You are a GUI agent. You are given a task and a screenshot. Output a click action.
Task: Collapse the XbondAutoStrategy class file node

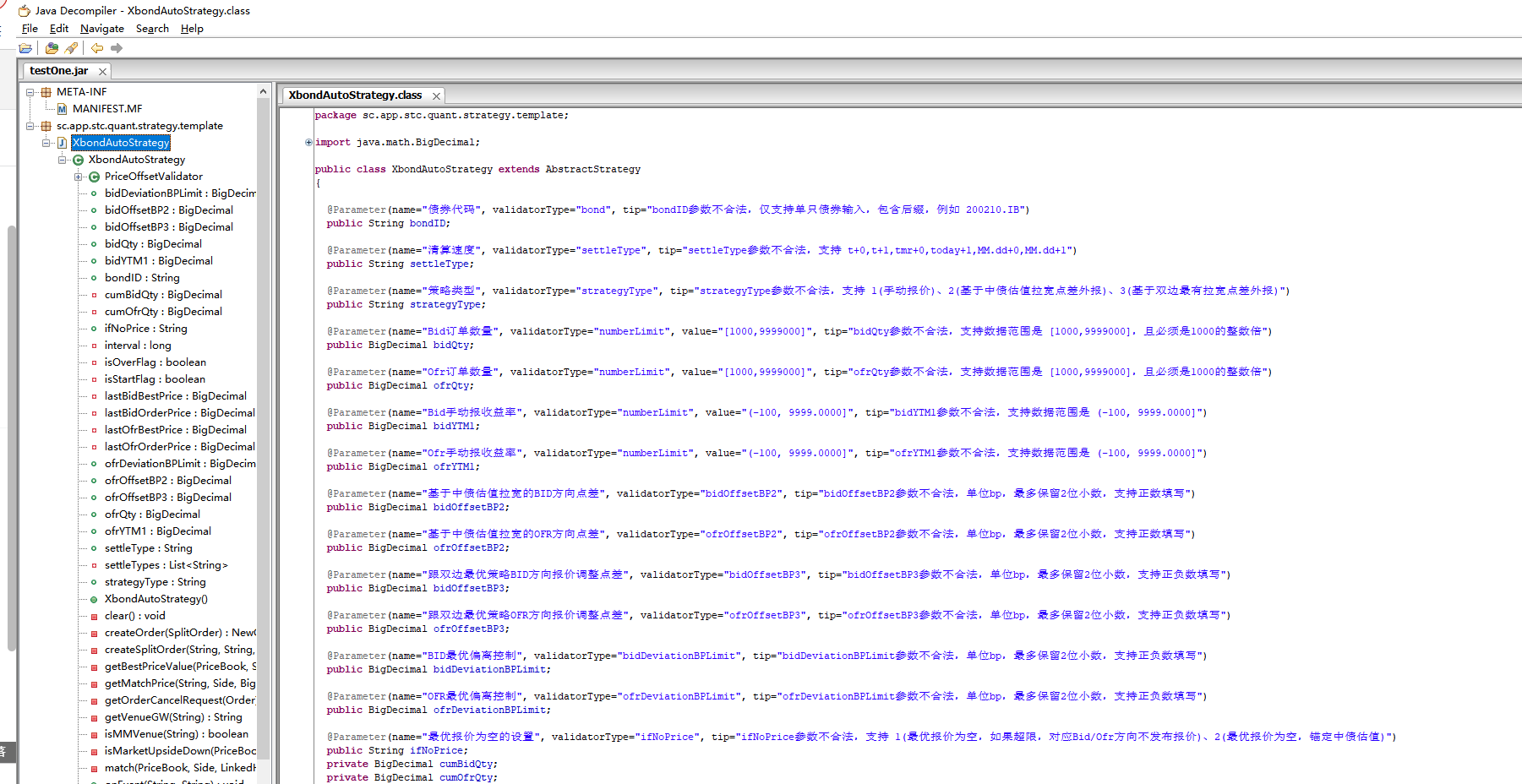[x=46, y=143]
